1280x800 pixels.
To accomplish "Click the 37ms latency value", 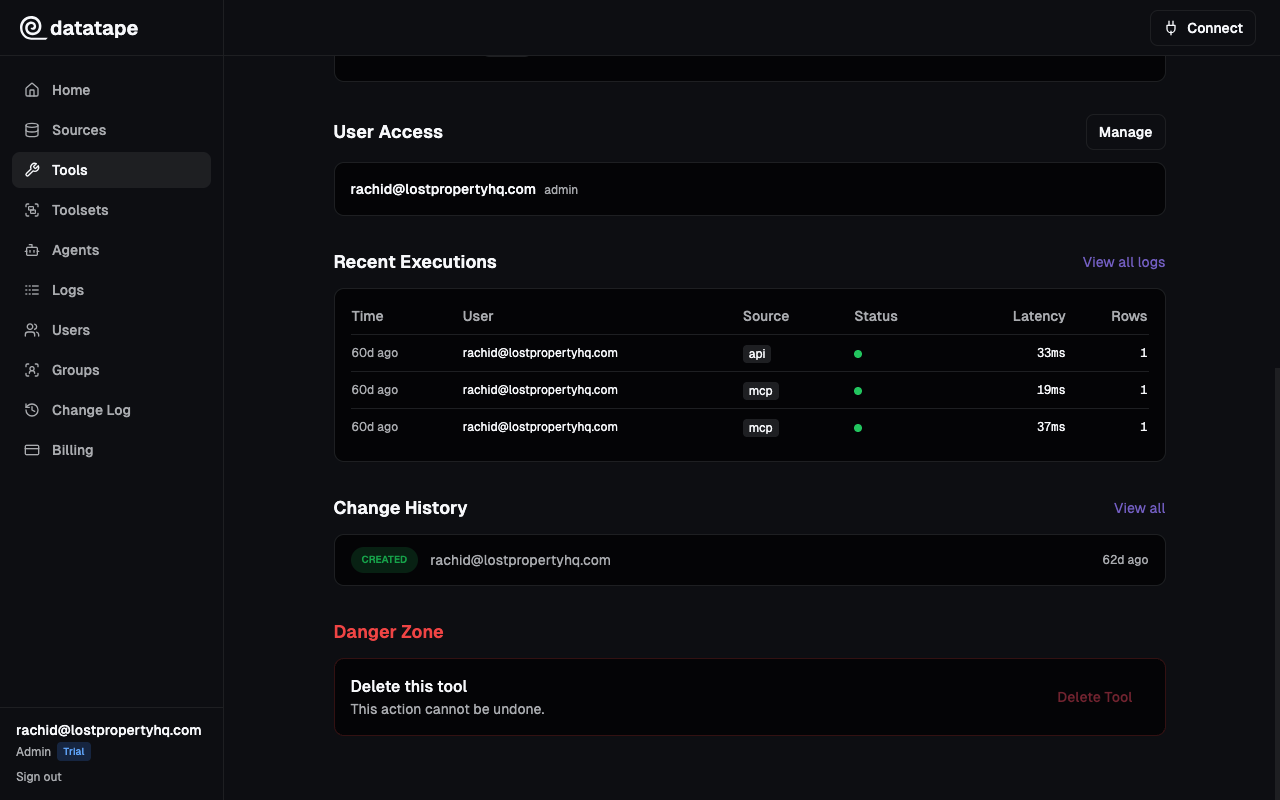I will (x=1051, y=427).
